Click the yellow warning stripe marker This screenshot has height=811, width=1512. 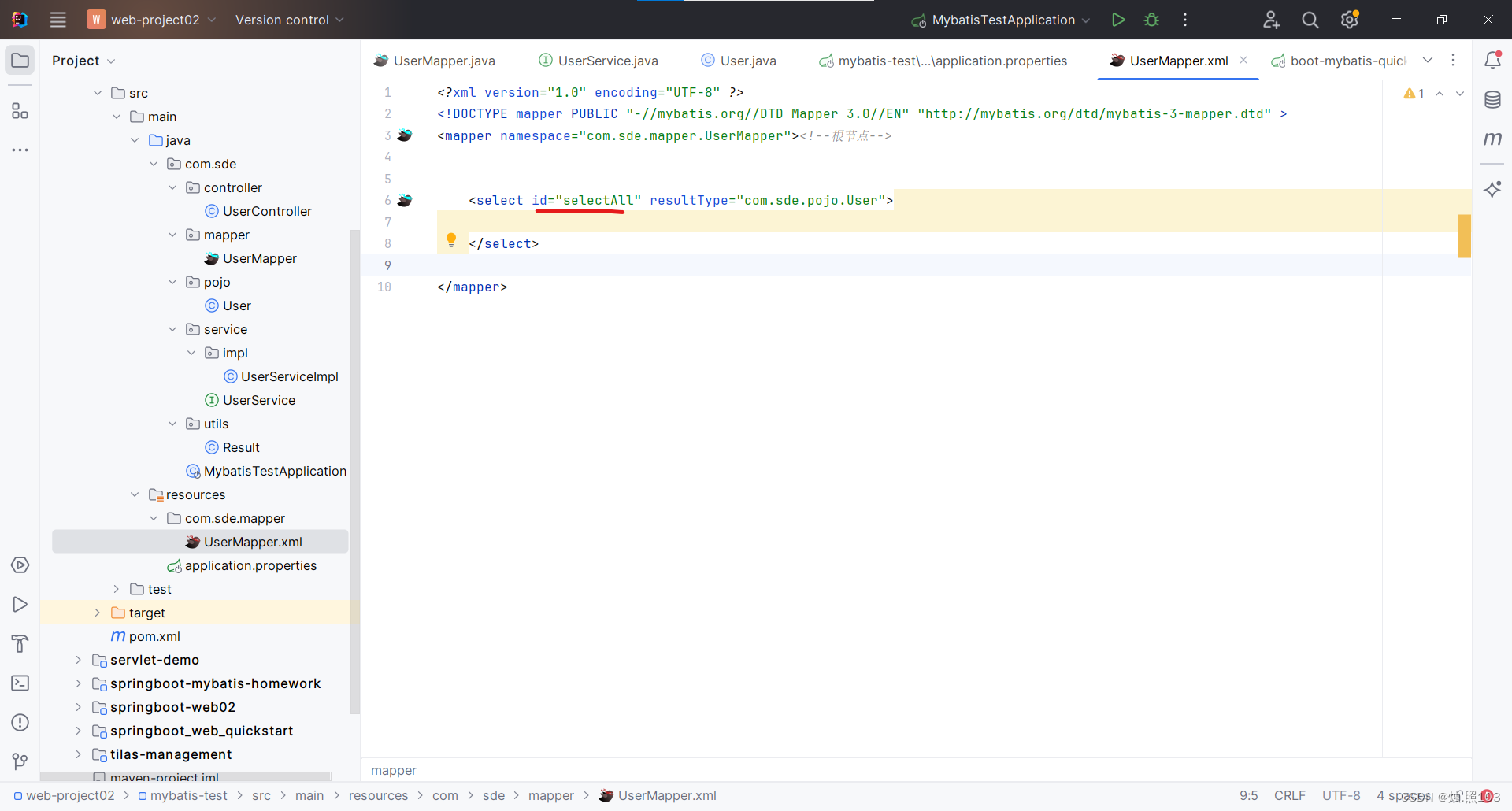[1464, 236]
